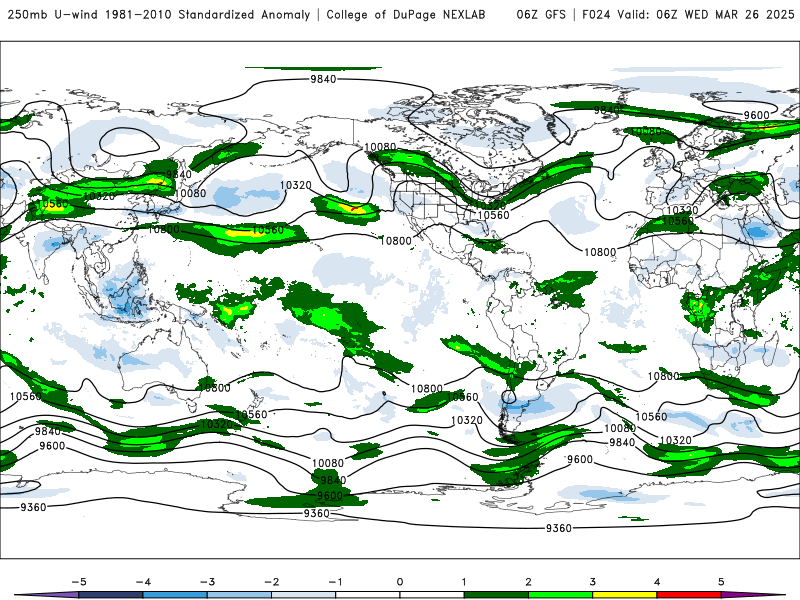The width and height of the screenshot is (800, 600).
Task: Click the colorbar tick label "0"
Action: pyautogui.click(x=399, y=582)
